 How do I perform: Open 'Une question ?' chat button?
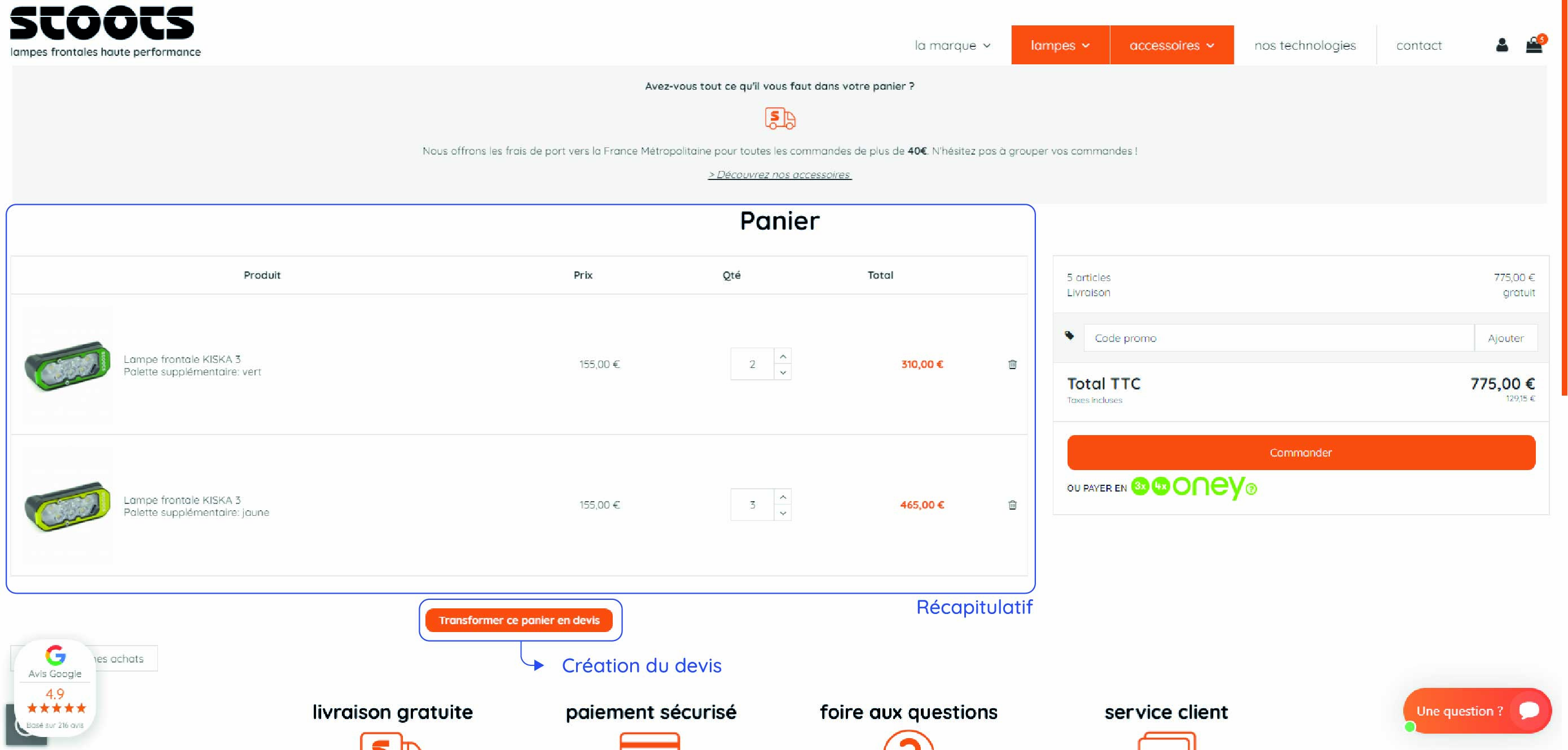click(1477, 710)
